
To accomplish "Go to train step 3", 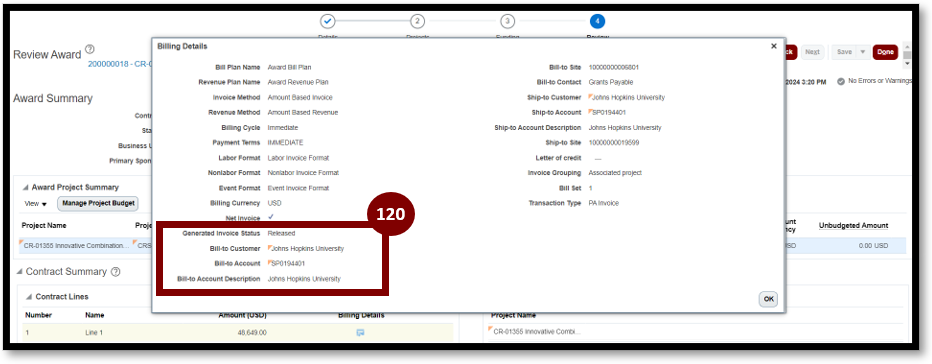I will pyautogui.click(x=507, y=21).
